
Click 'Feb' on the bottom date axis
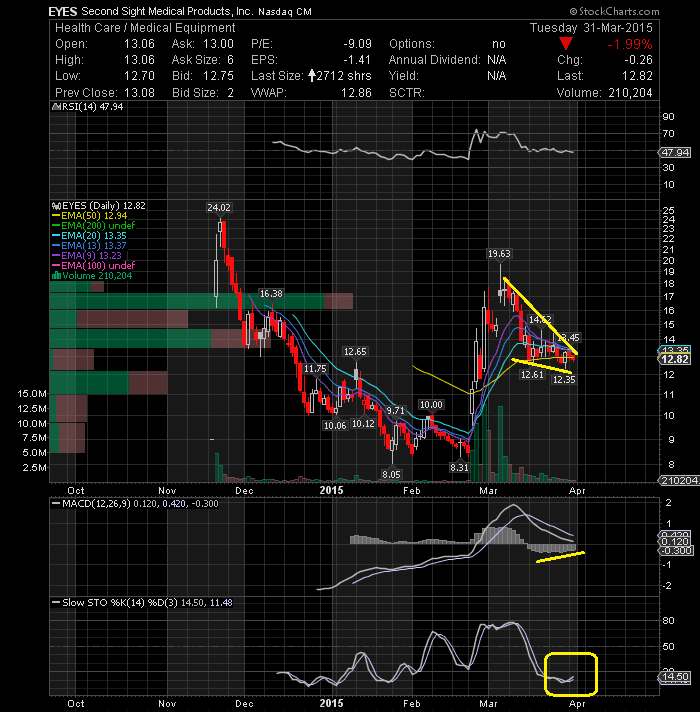[412, 703]
